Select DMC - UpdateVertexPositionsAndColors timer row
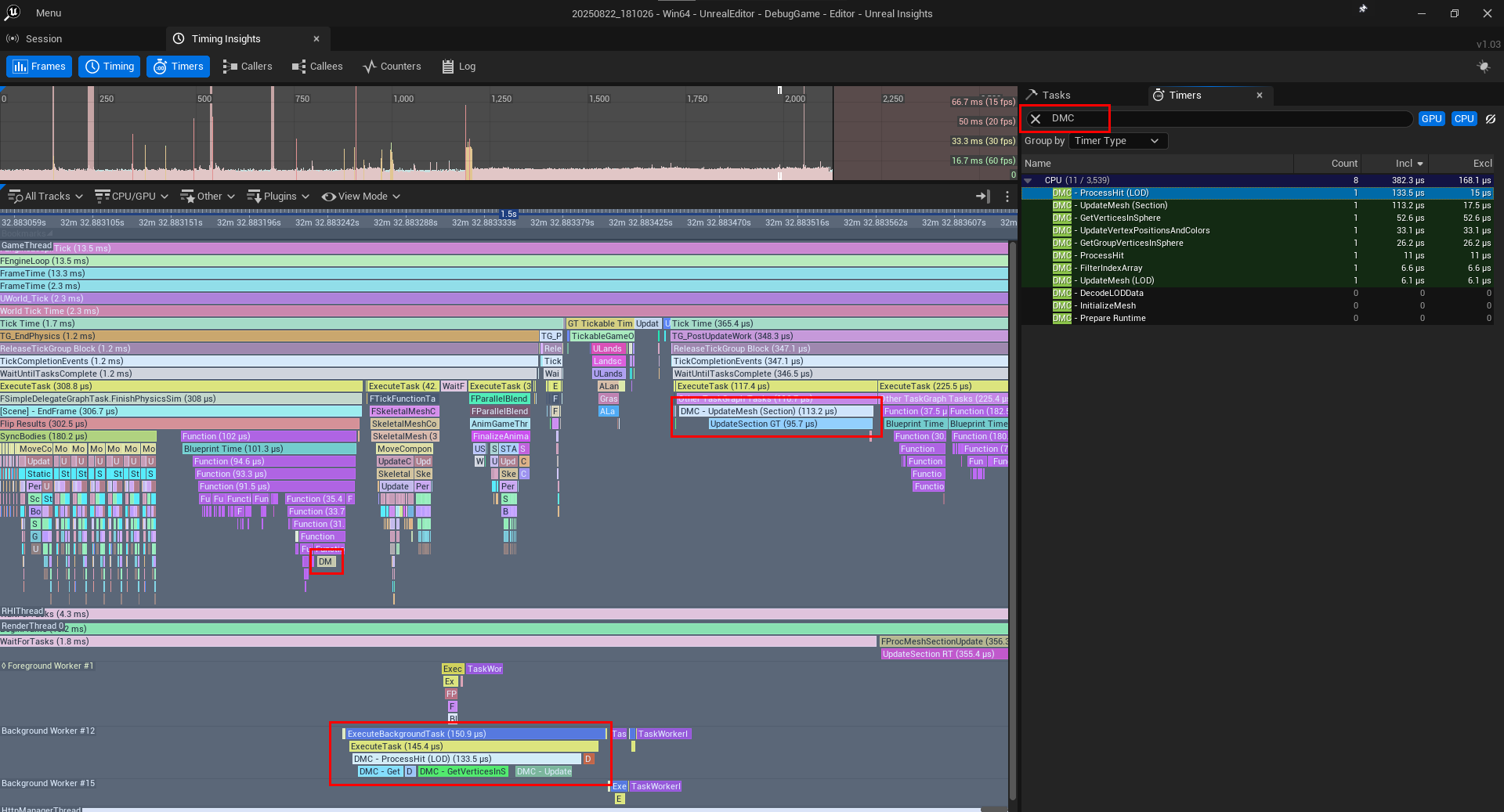1504x812 pixels. 1257,230
